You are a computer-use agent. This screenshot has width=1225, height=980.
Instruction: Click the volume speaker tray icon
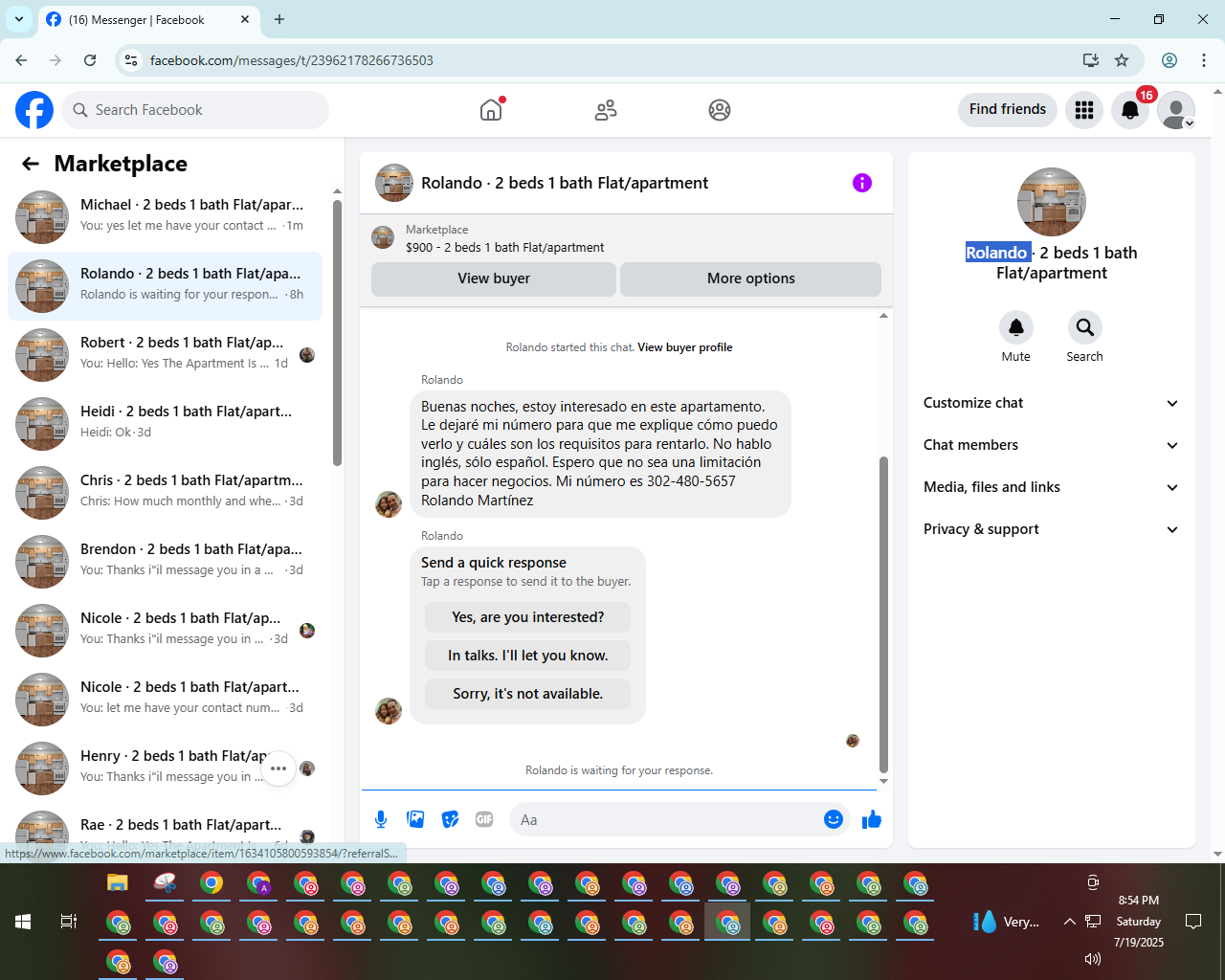[x=1092, y=958]
